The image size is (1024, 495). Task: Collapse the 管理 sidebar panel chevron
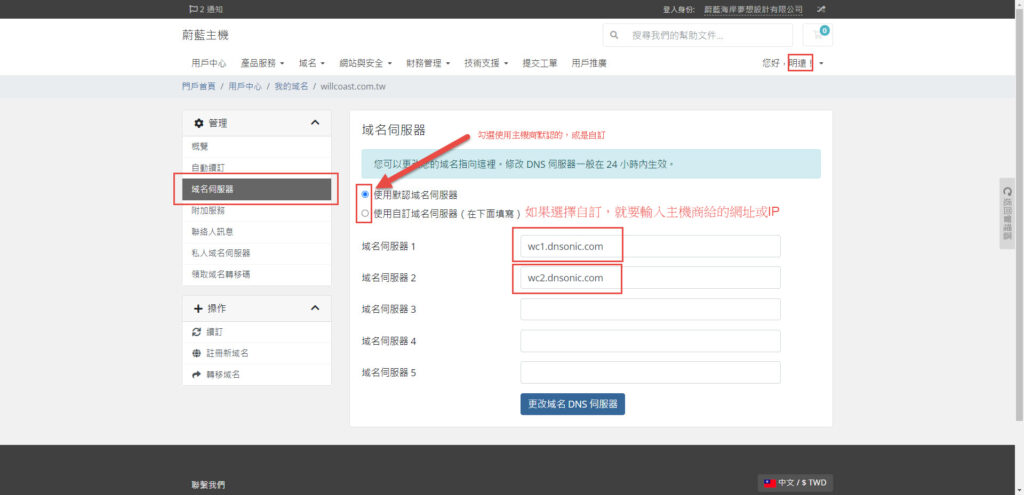[x=314, y=123]
